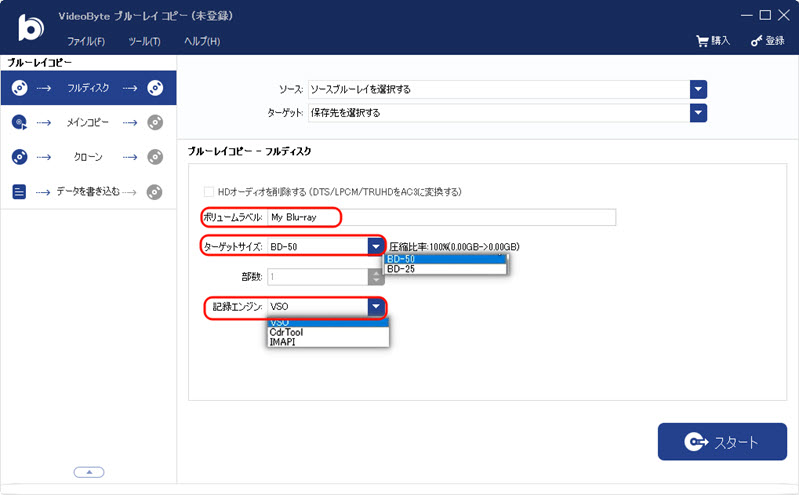
Task: Click the 部数 copies field
Action: pos(317,277)
